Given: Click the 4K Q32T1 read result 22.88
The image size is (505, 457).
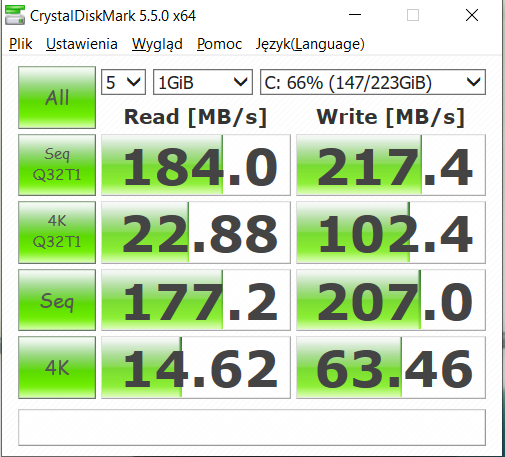Looking at the screenshot, I should (x=196, y=232).
